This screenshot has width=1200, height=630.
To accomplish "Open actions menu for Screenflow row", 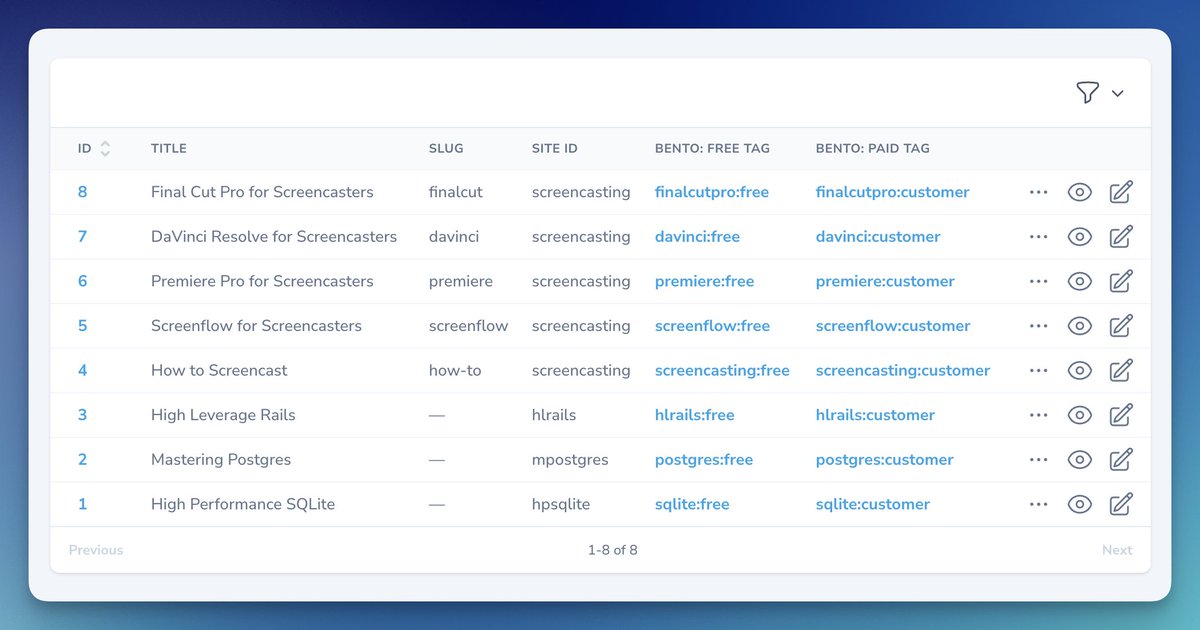I will [1038, 326].
